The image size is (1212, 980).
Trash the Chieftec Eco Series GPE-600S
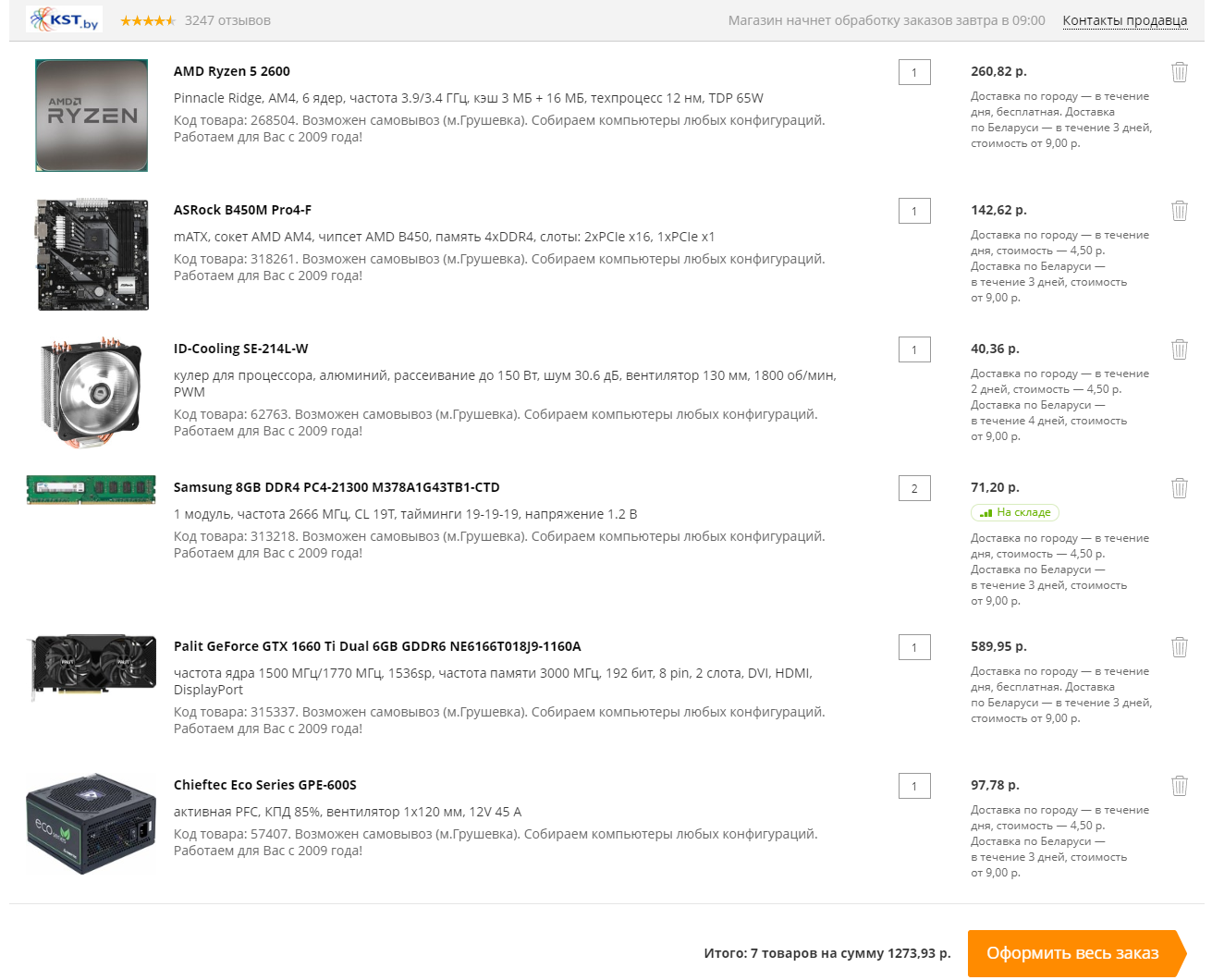pyautogui.click(x=1179, y=786)
